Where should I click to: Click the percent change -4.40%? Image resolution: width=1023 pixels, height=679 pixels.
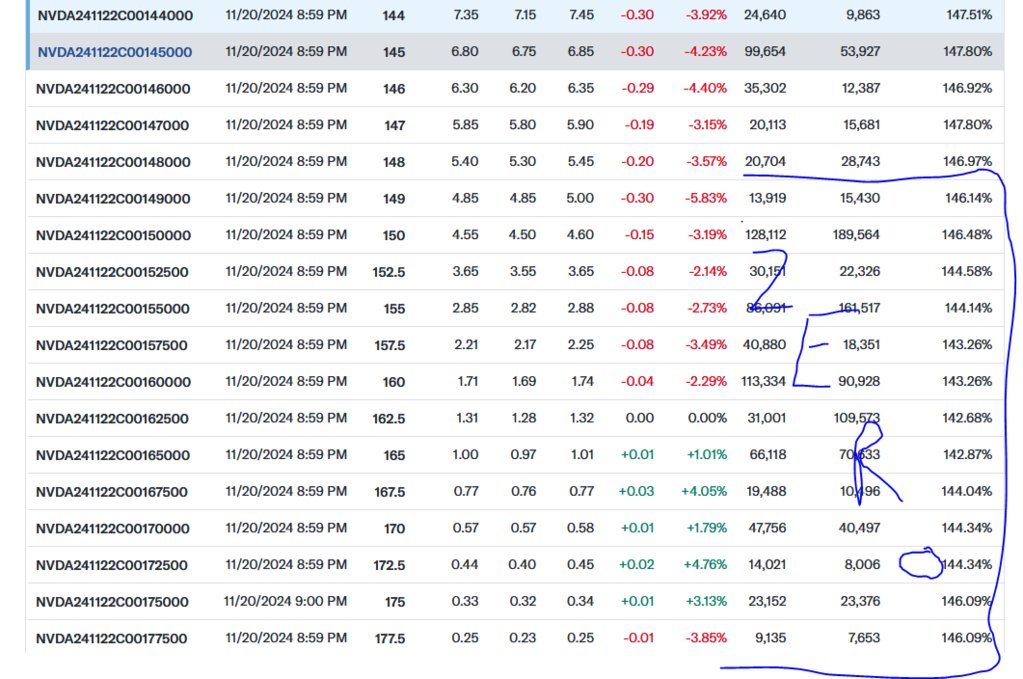point(705,87)
